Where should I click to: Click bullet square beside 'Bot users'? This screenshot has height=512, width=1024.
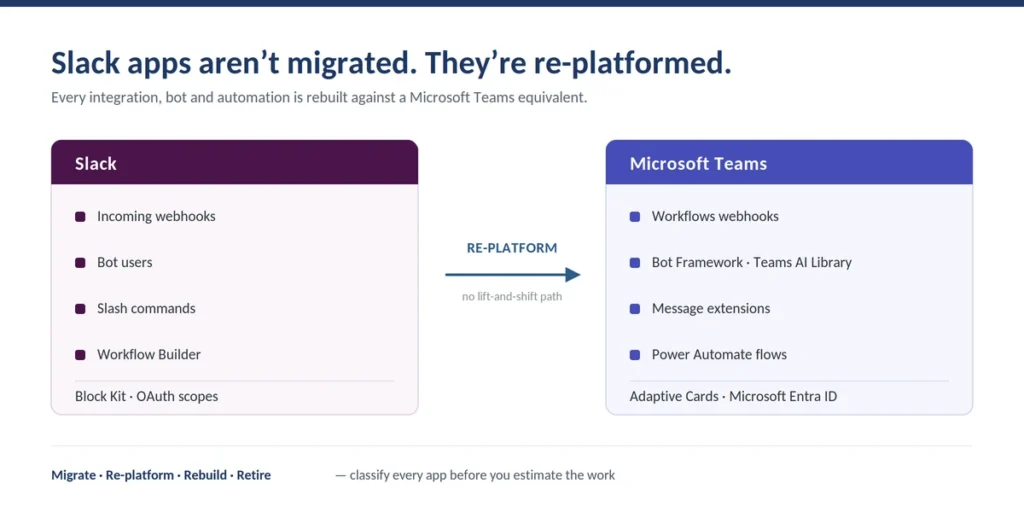[80, 263]
